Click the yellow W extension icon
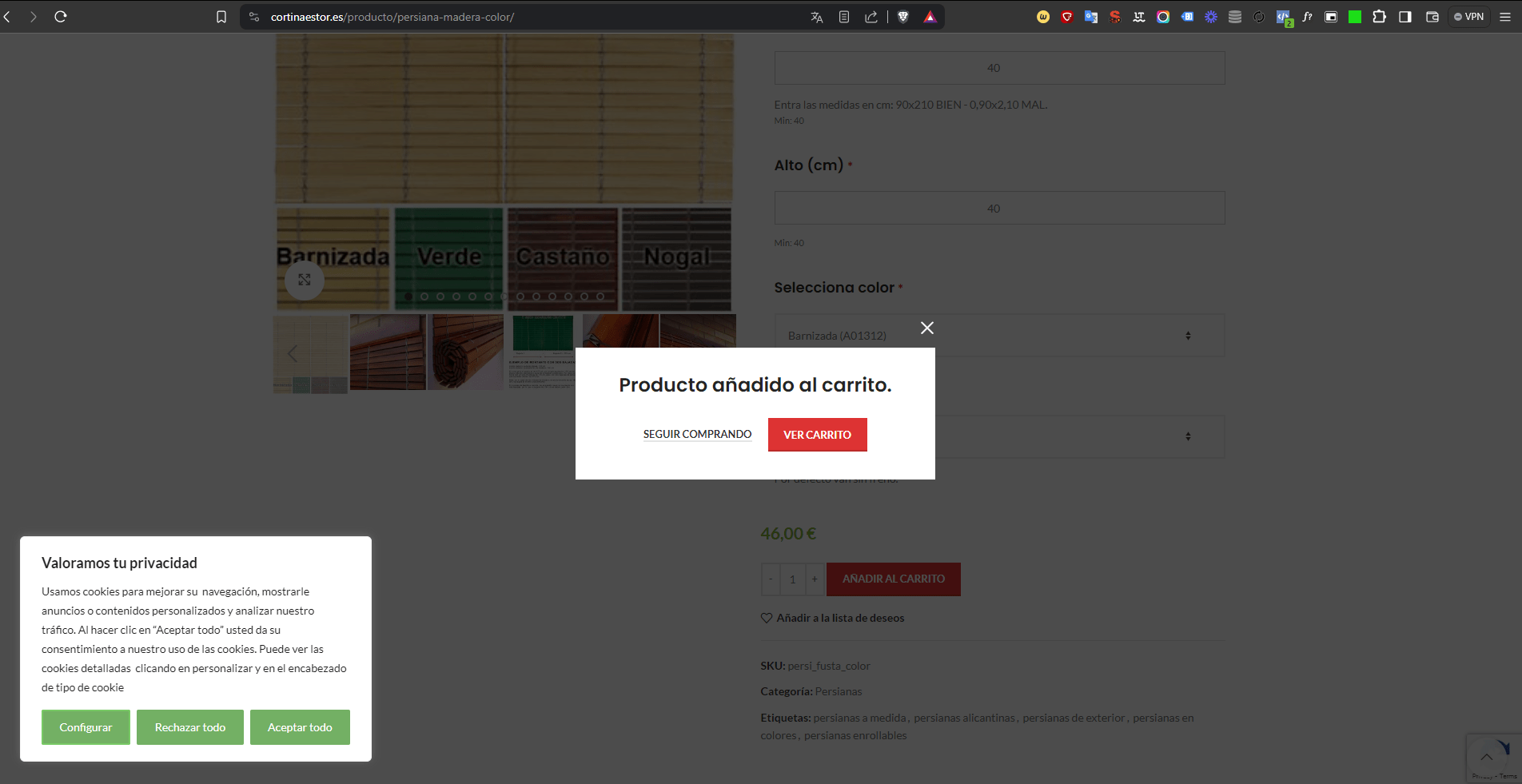 pyautogui.click(x=1043, y=17)
